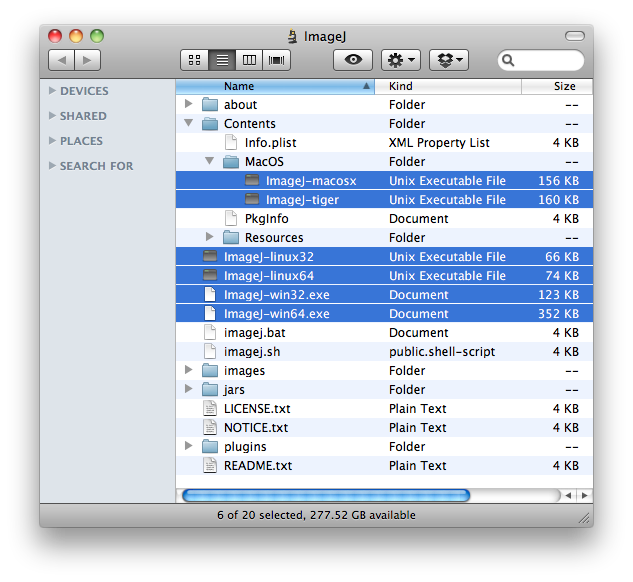Switch to icon view
Screen dimensions: 633x582
pyautogui.click(x=195, y=60)
